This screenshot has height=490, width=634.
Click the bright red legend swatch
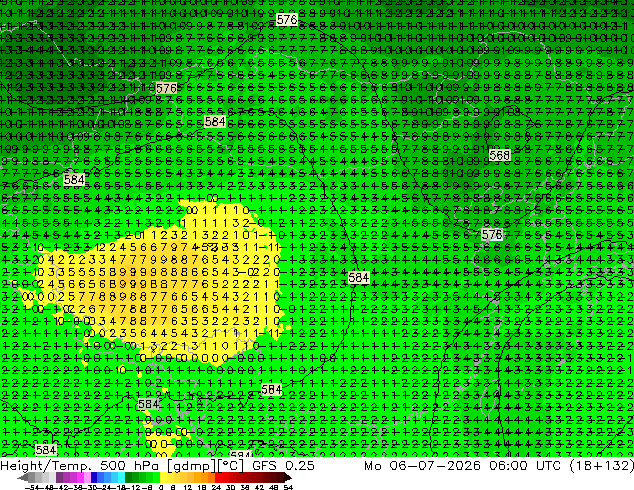[x=218, y=477]
